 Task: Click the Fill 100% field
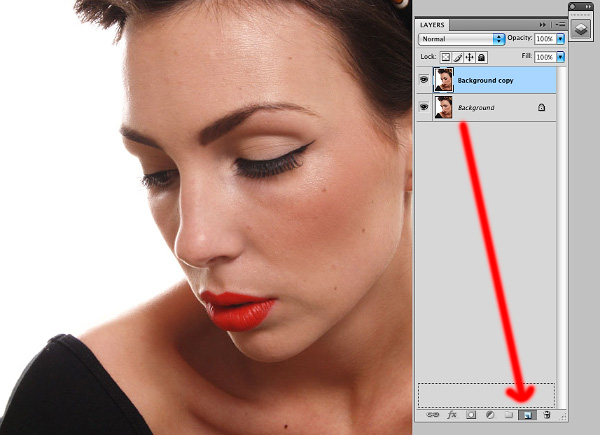tap(545, 57)
